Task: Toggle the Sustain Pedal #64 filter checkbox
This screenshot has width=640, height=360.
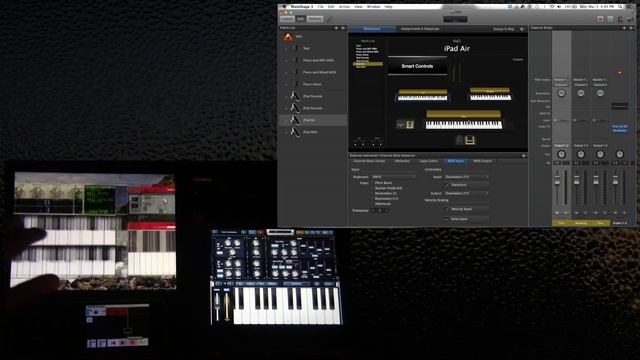Action: point(372,188)
